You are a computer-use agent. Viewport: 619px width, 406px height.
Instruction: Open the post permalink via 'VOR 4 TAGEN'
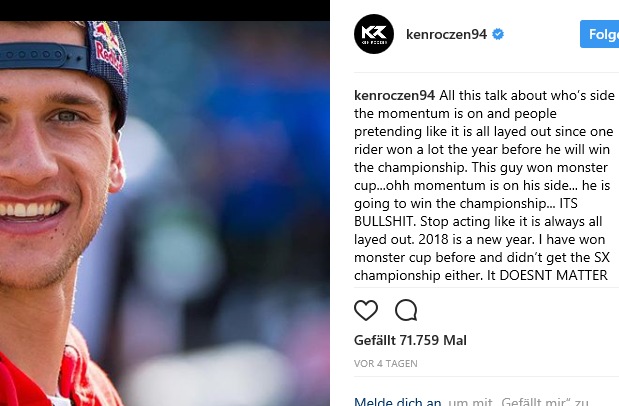(x=386, y=363)
